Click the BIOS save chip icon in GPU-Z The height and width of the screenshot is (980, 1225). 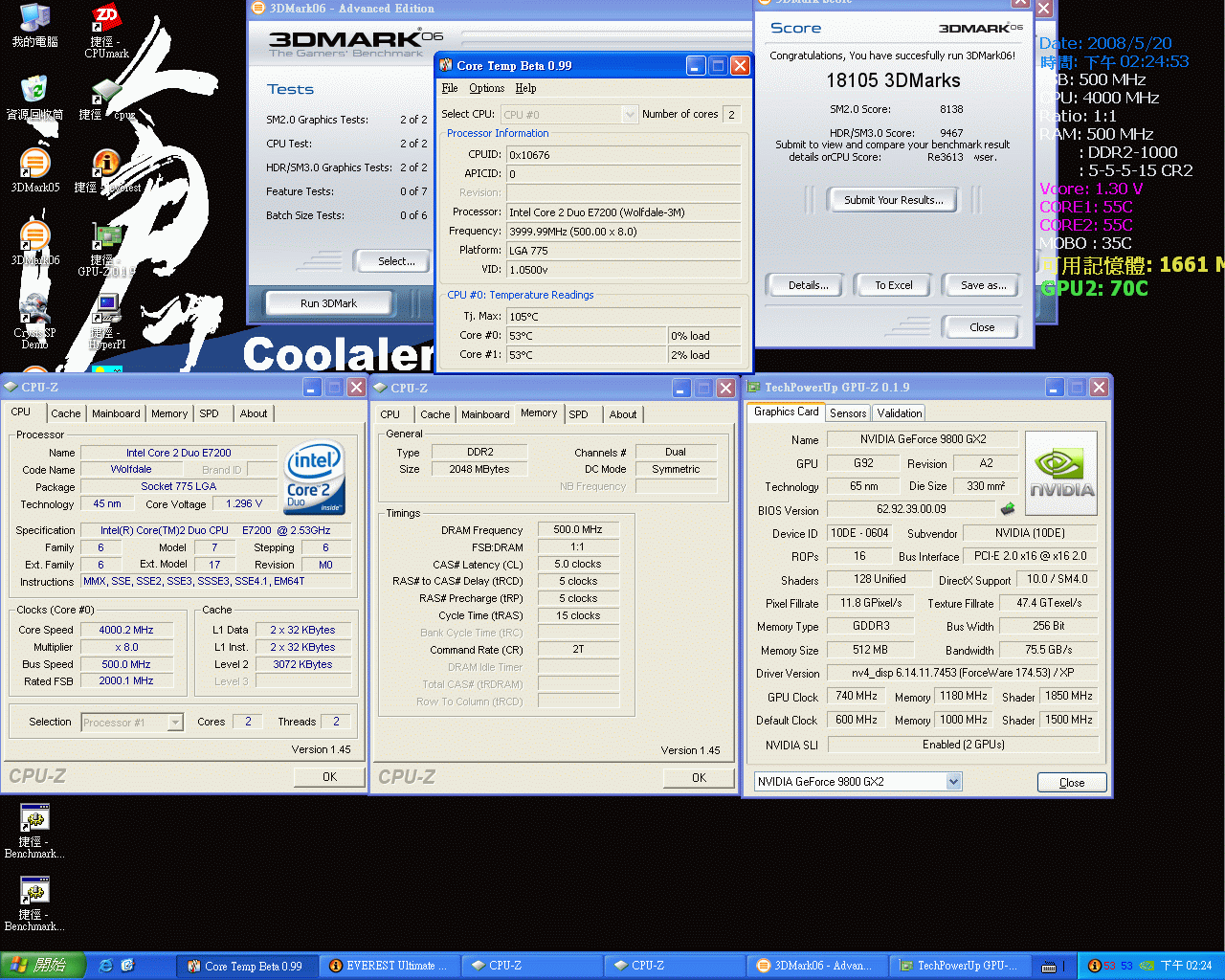pos(1008,509)
